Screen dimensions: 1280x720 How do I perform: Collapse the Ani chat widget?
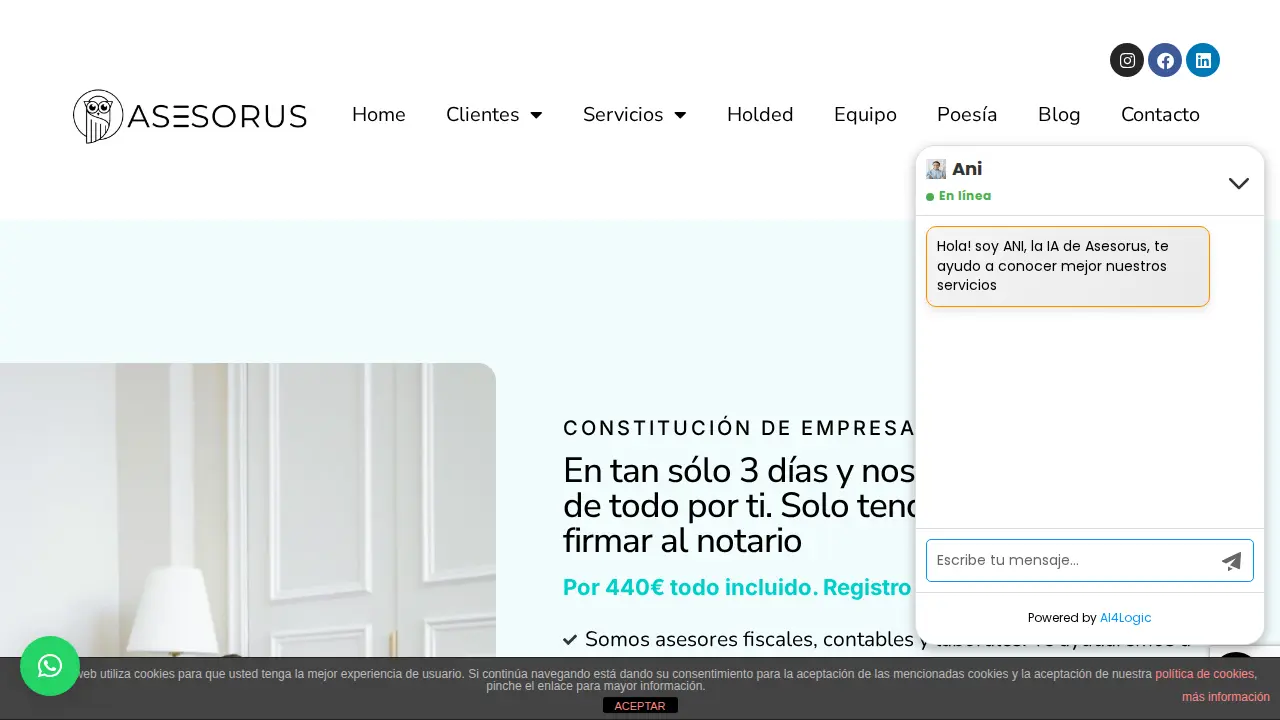(1239, 183)
